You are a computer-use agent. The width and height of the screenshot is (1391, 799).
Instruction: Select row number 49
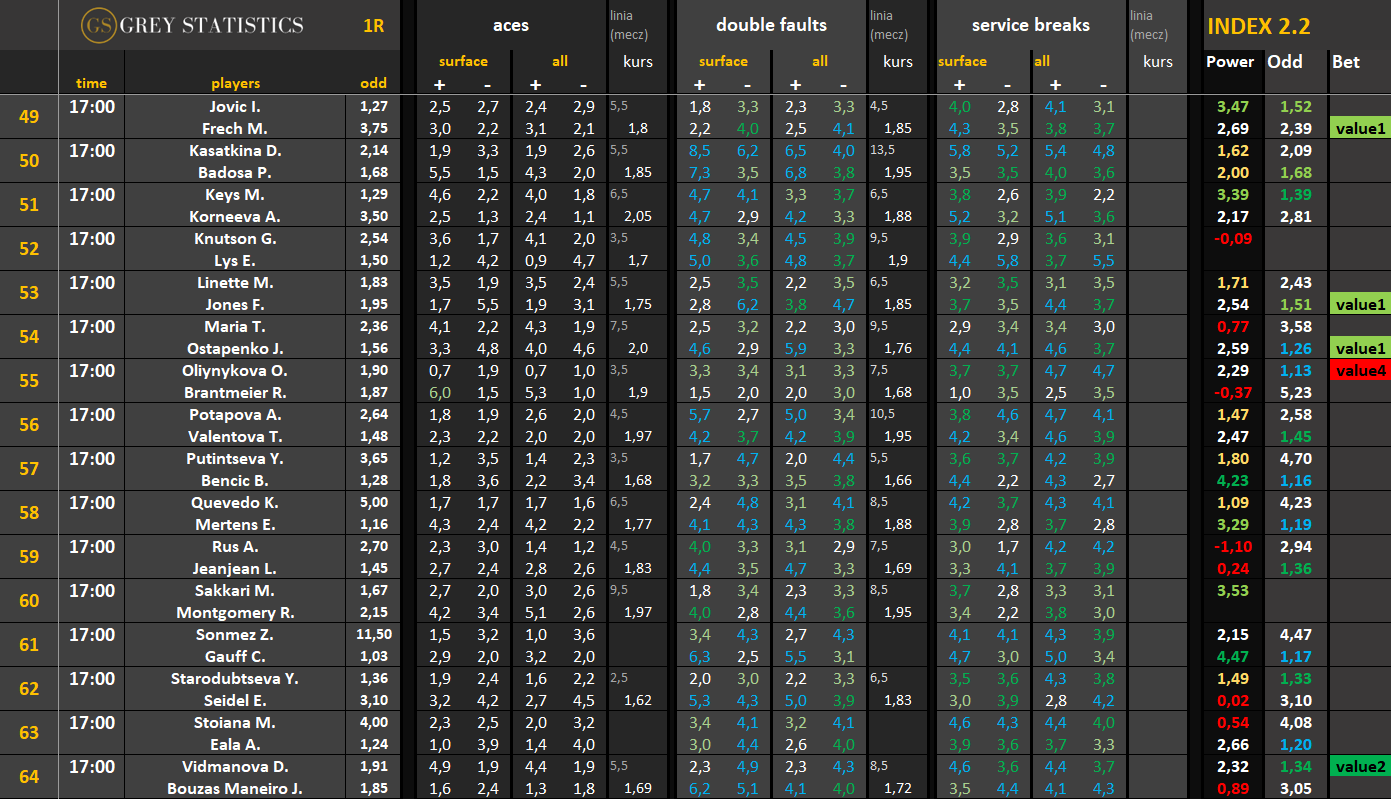click(x=29, y=117)
